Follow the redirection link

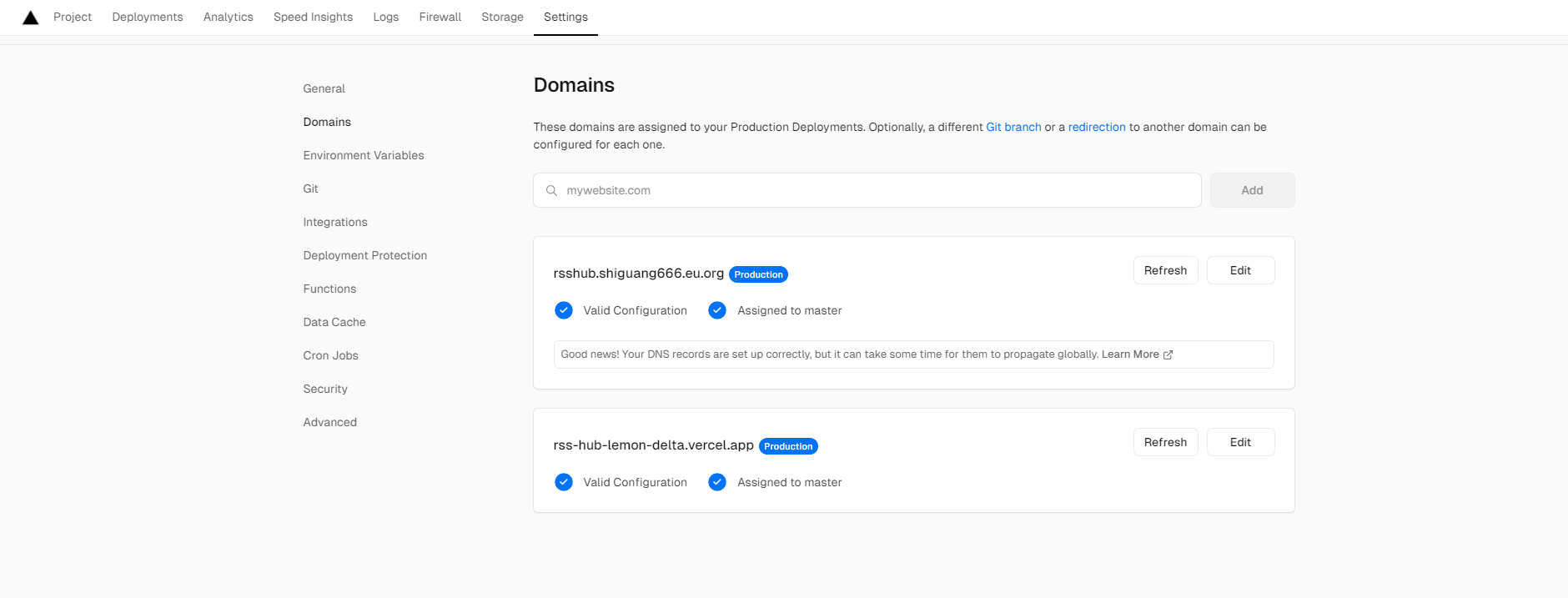1097,127
